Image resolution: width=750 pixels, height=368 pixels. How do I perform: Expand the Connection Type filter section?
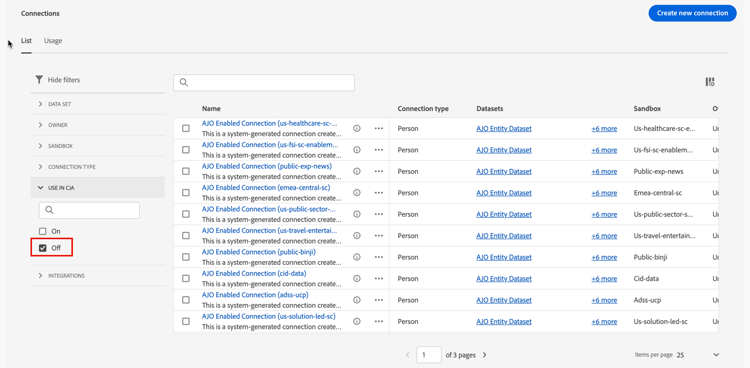point(98,167)
